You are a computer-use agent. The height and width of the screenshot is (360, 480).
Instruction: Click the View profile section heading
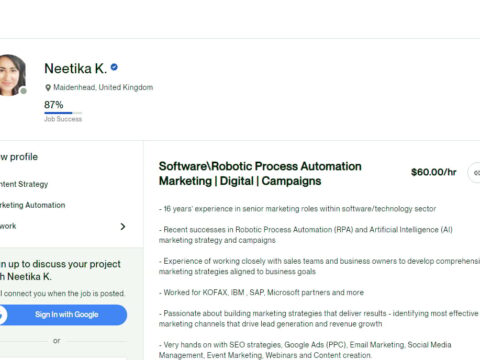[x=19, y=157]
